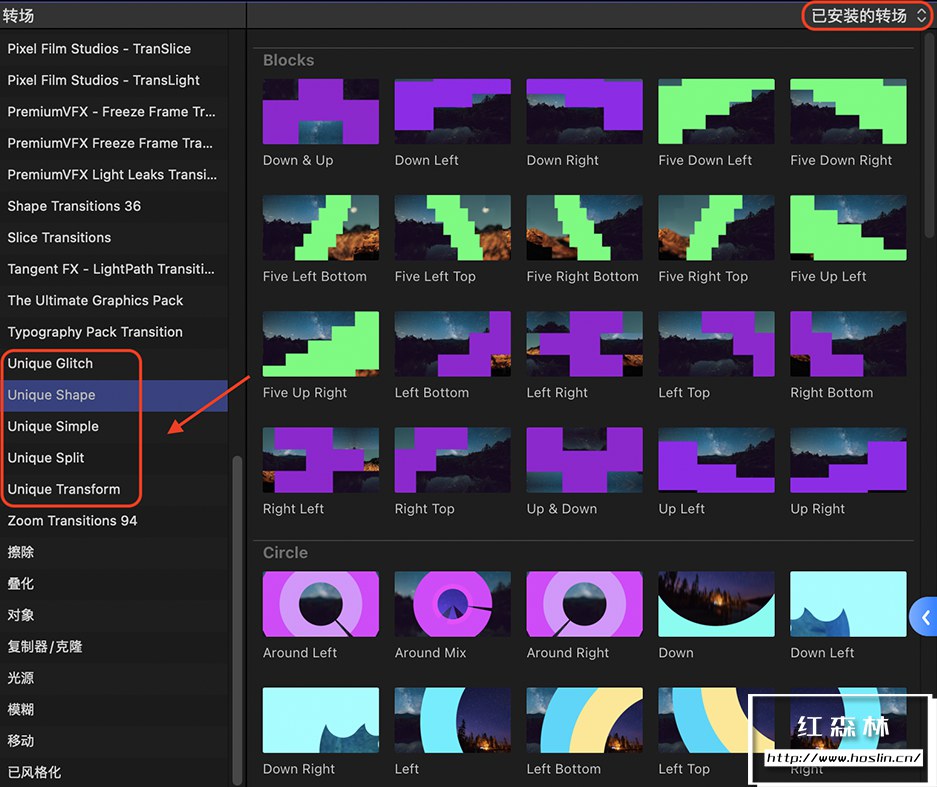937x787 pixels.
Task: Open the 已安装的转场 dropdown
Action: pyautogui.click(x=868, y=16)
